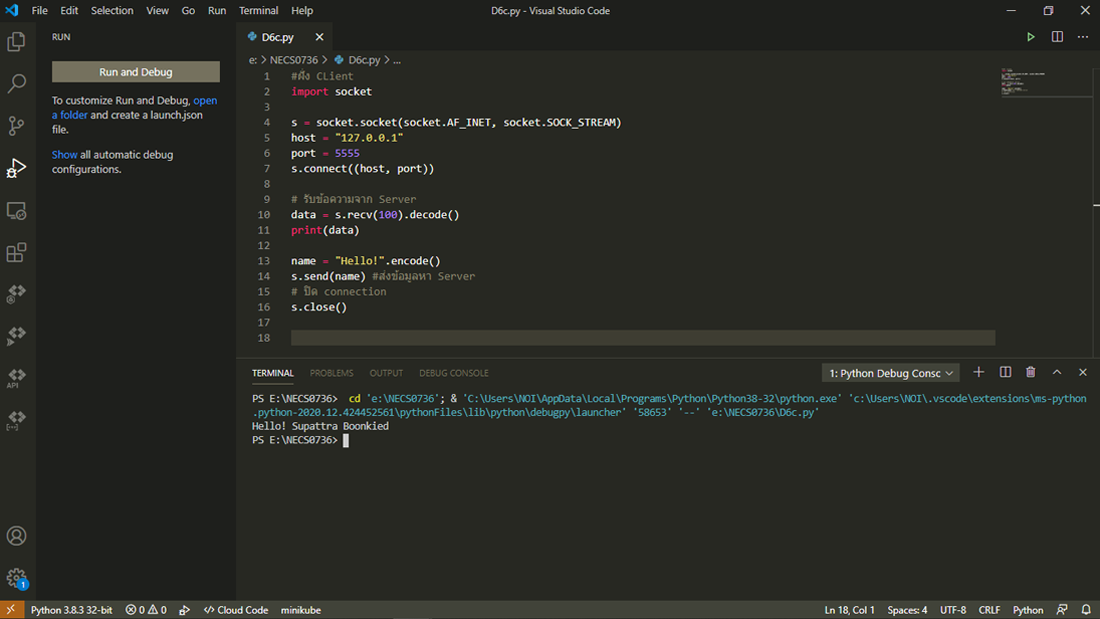Expand NECS0736 breadcrumb folder
The image size is (1100, 619).
coord(293,60)
